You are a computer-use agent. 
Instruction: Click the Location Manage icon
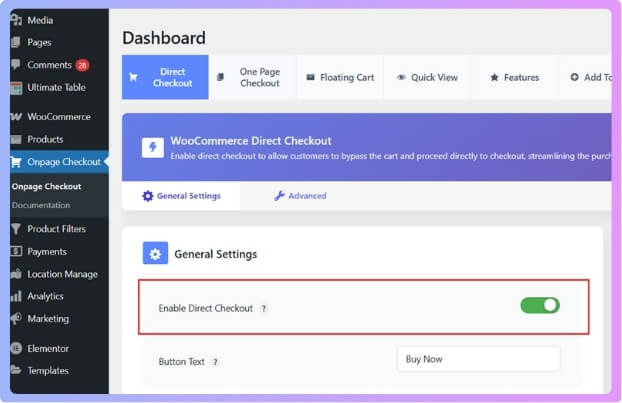[16, 274]
